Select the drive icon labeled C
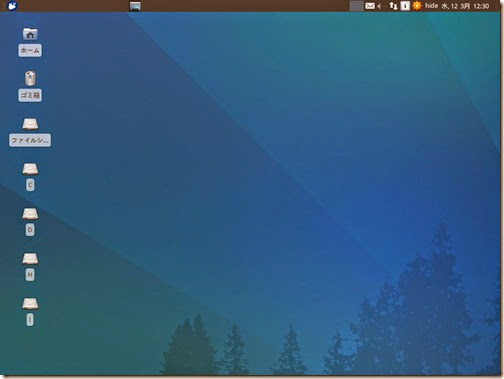Viewport: 504px width, 379px height. 30,169
